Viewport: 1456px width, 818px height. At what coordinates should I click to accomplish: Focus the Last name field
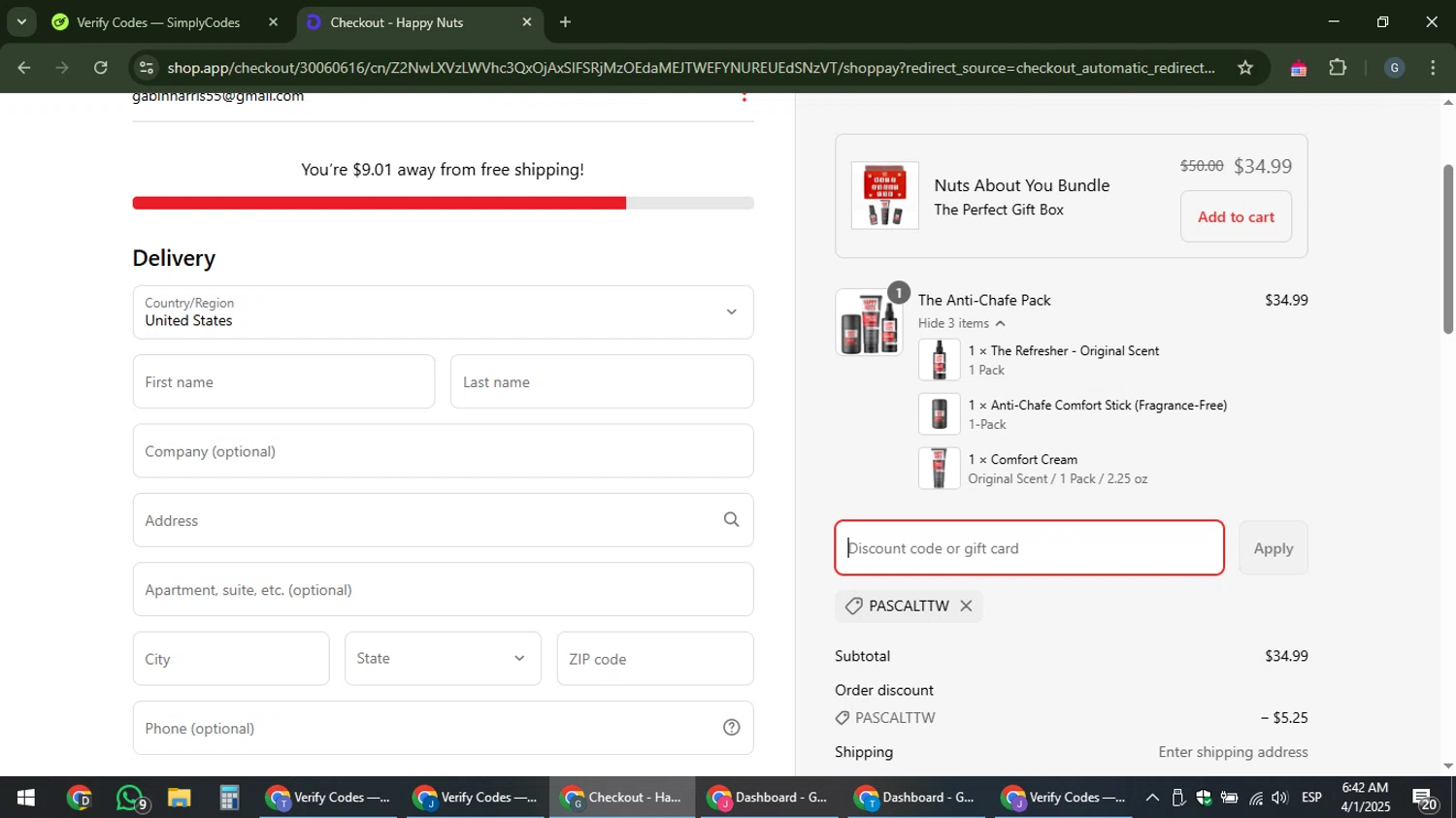[x=602, y=381]
